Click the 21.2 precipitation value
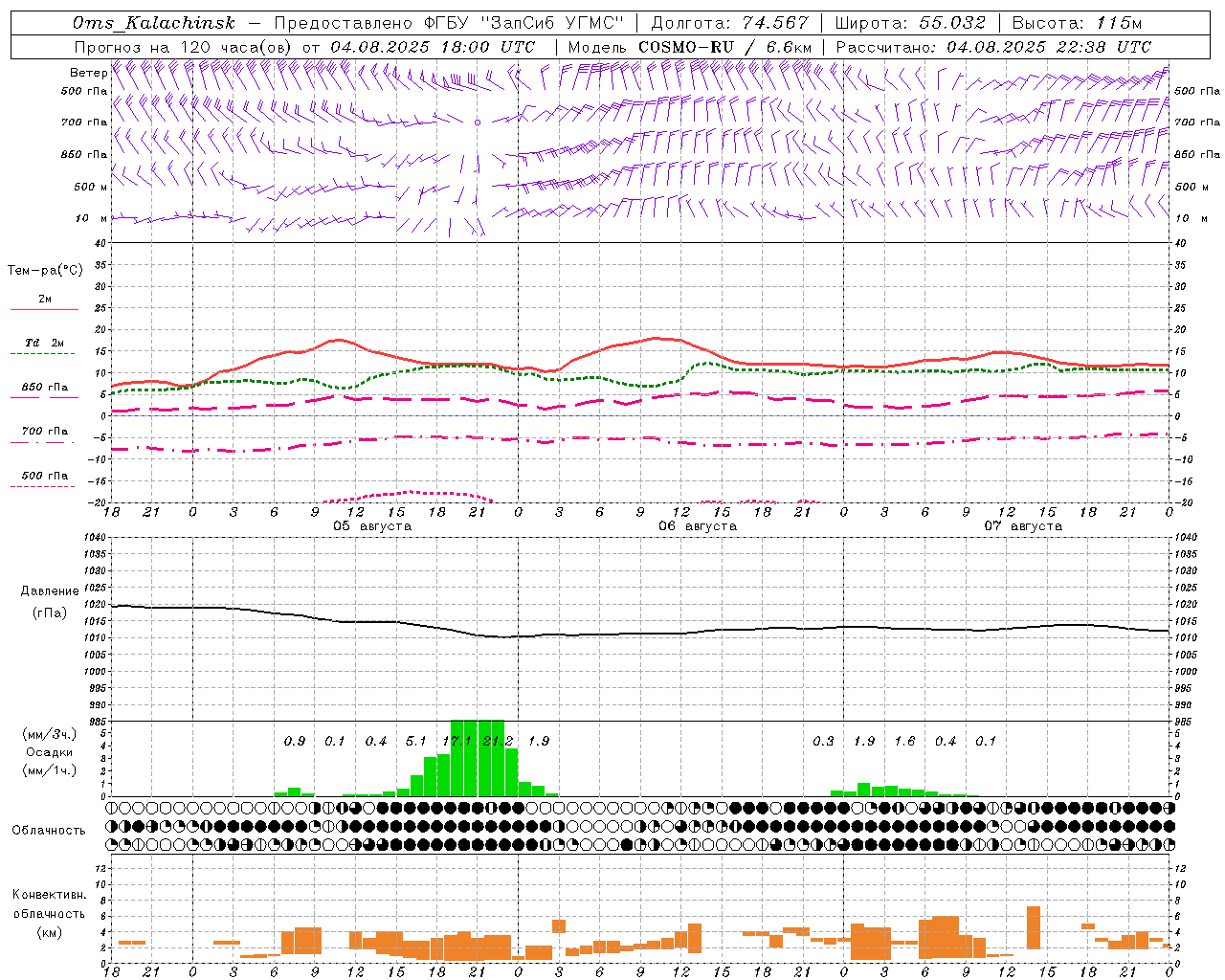The image size is (1225, 980). pyautogui.click(x=498, y=741)
